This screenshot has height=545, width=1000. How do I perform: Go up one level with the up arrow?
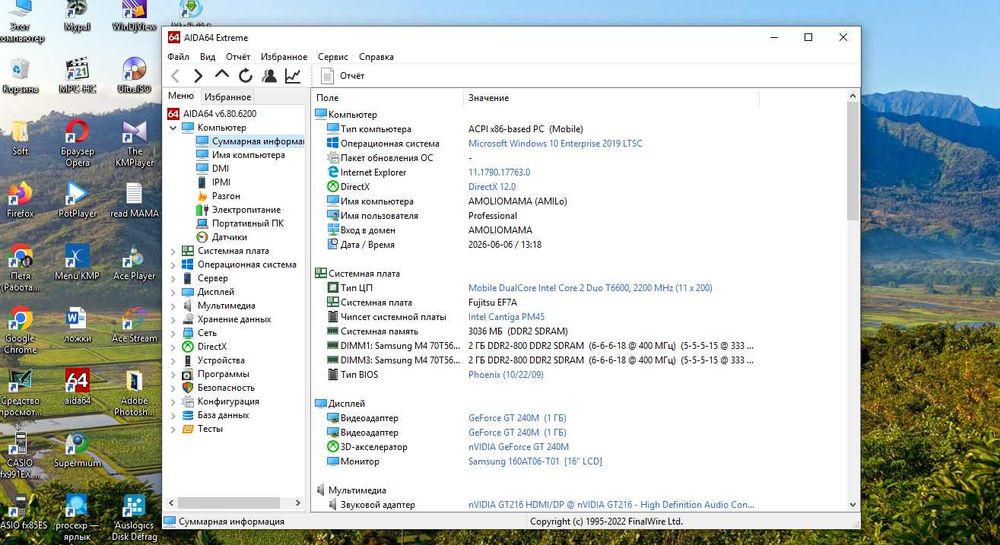[x=222, y=75]
